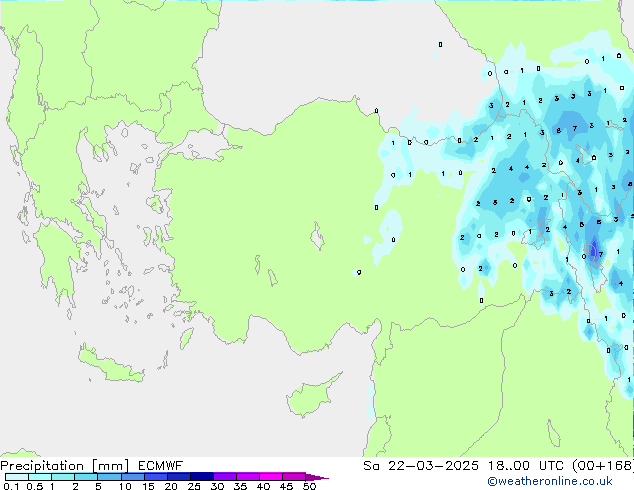The height and width of the screenshot is (490, 634).
Task: Click the legend value '50'
Action: click(x=310, y=486)
